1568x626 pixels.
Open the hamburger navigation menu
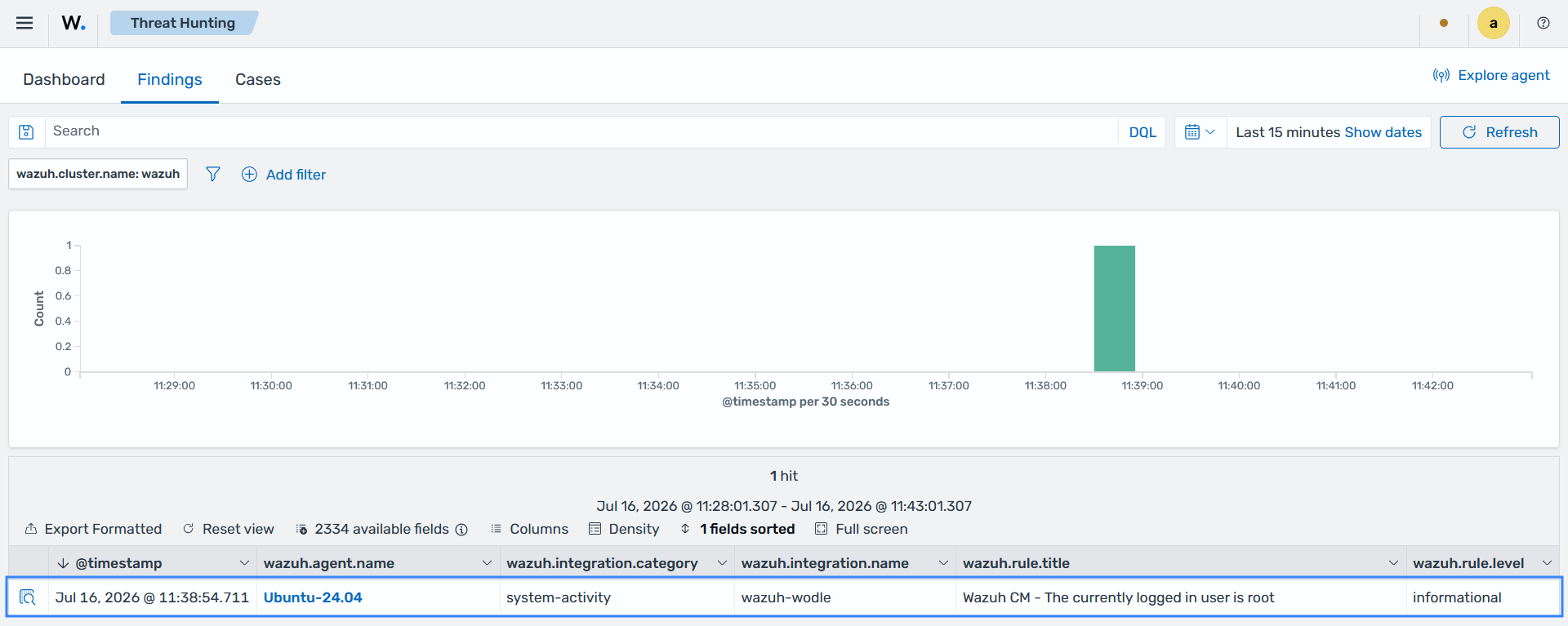point(24,23)
